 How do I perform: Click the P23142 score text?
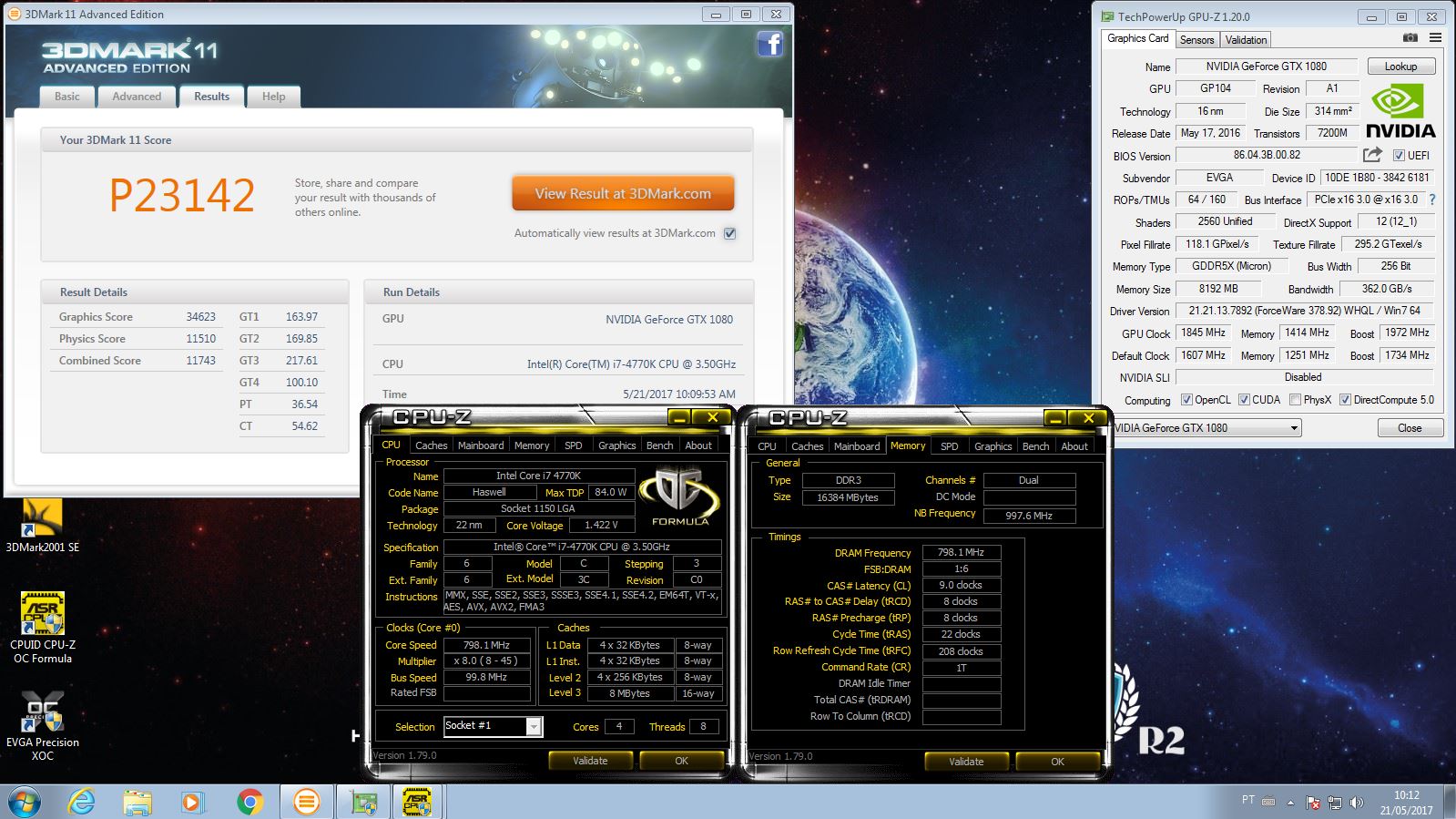tap(182, 195)
